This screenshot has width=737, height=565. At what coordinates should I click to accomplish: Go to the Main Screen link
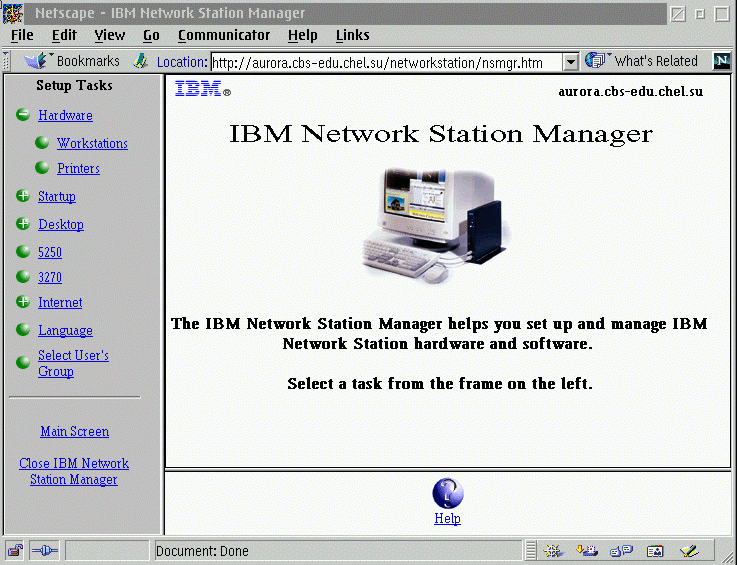click(x=75, y=432)
